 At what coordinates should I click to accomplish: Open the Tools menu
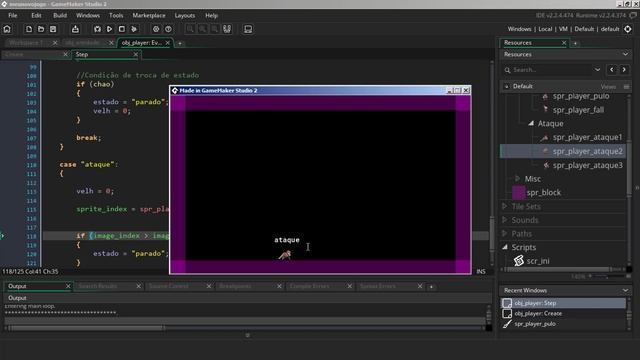[x=116, y=15]
